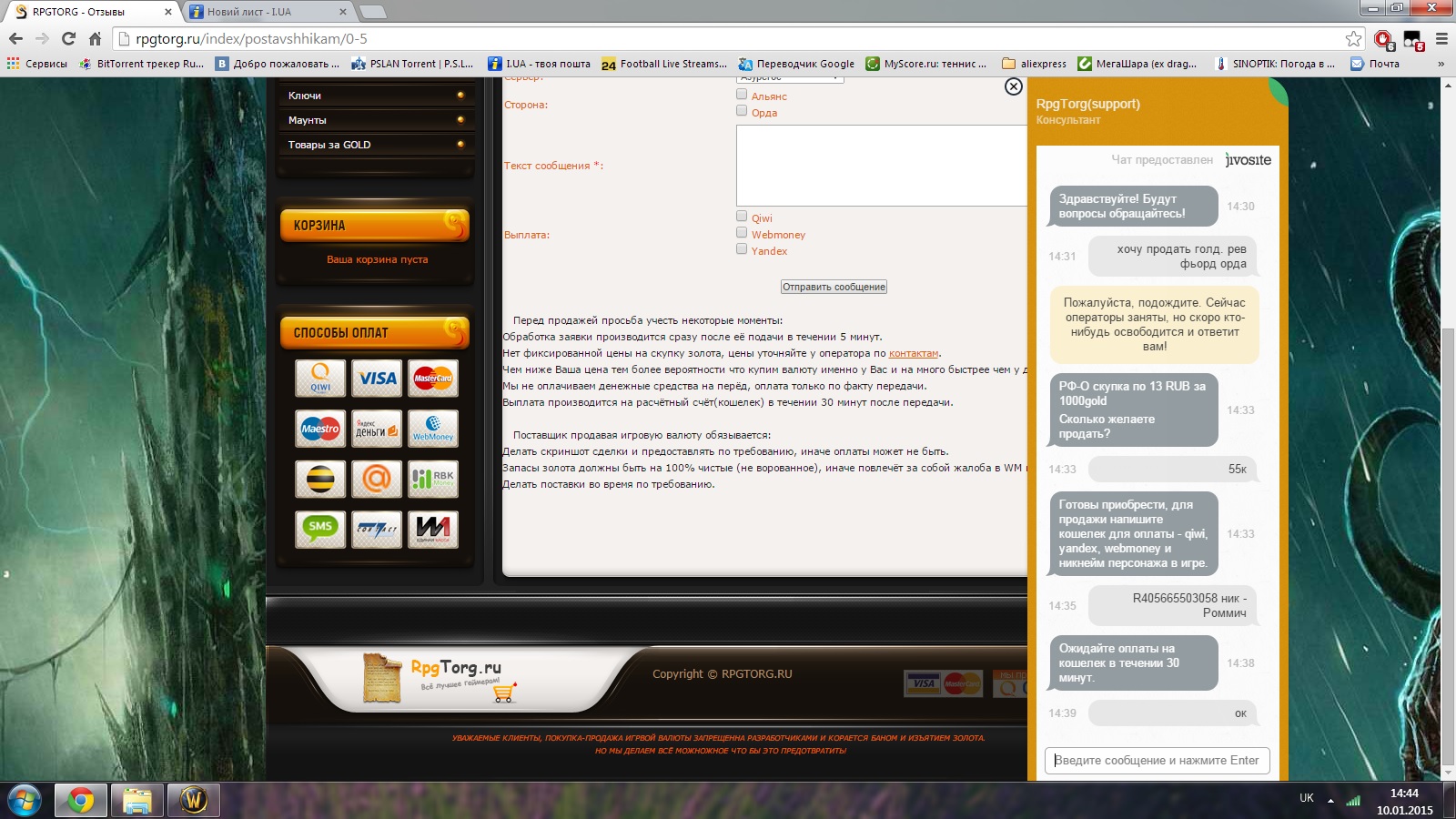Open Chrome from the taskbar
This screenshot has width=1456, height=819.
pos(81,801)
